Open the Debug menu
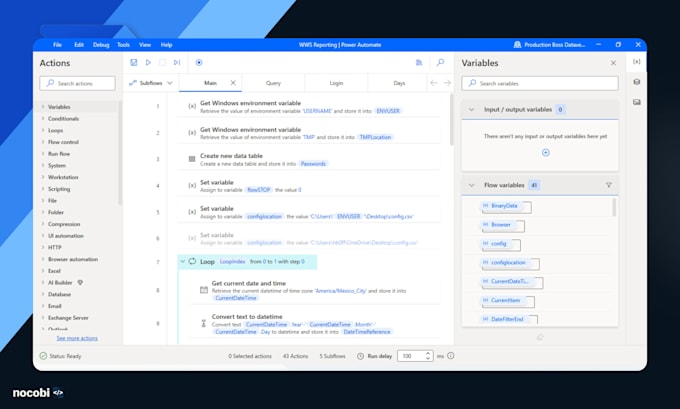This screenshot has height=409, width=680. pos(101,45)
